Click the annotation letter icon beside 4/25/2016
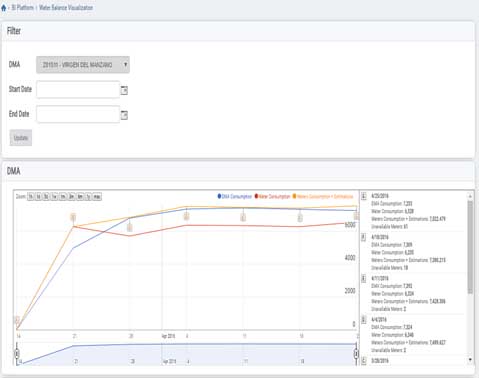 click(x=364, y=196)
